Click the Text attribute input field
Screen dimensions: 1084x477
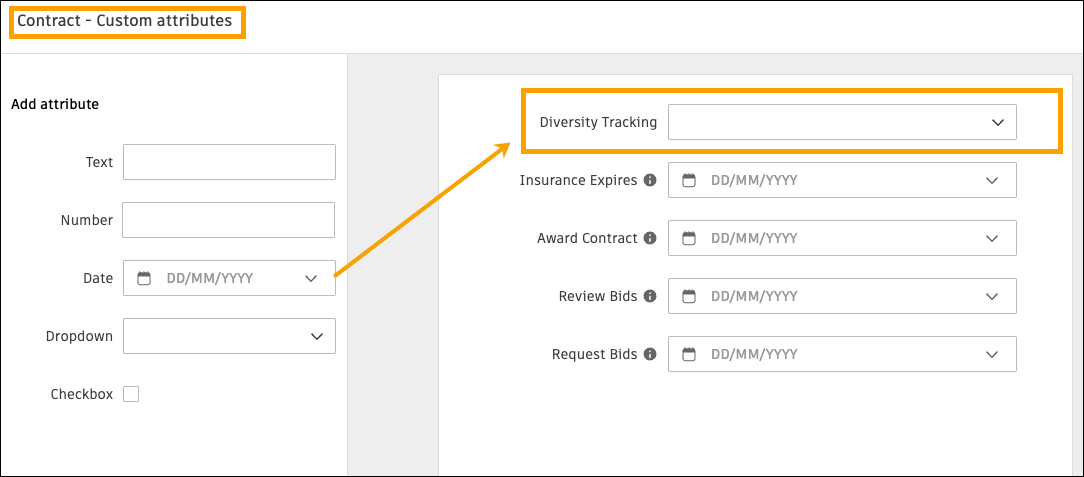[229, 162]
